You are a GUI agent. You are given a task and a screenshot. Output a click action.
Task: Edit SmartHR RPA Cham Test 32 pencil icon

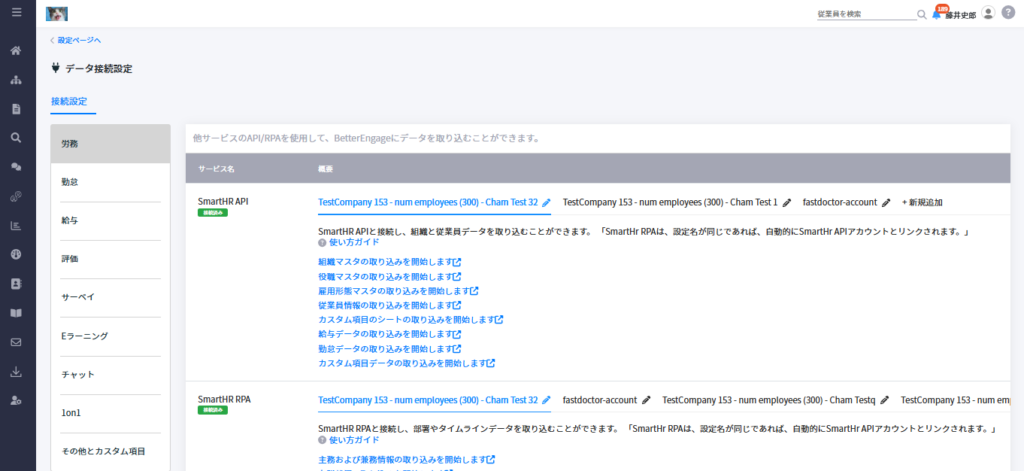click(547, 400)
